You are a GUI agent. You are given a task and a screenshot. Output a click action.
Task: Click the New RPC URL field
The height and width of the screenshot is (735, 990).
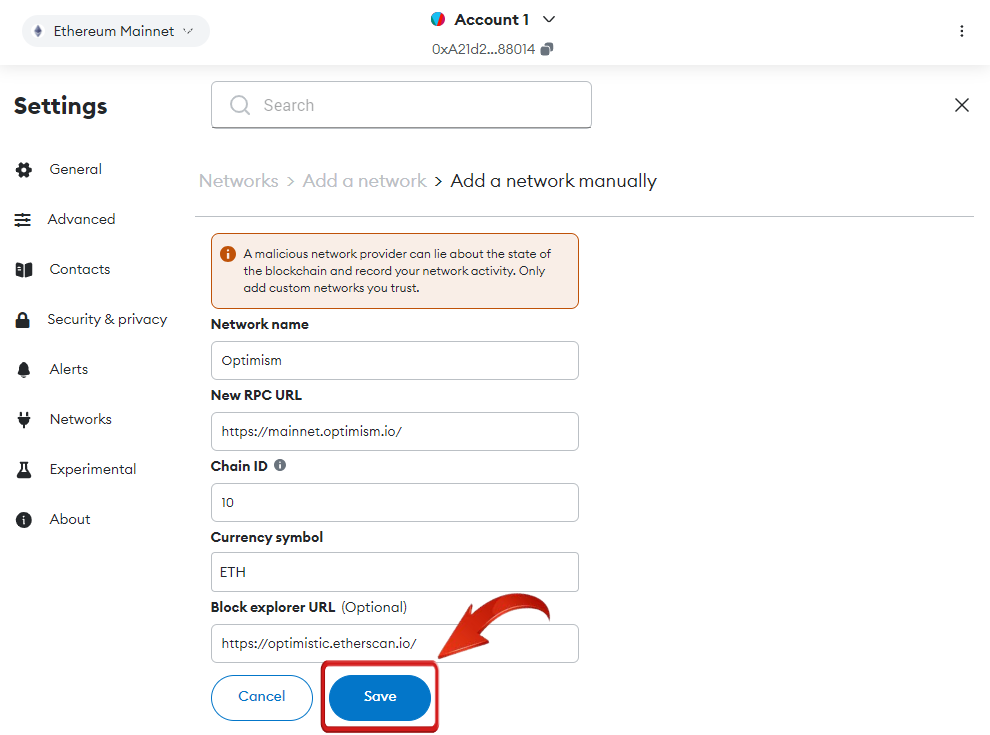point(395,431)
